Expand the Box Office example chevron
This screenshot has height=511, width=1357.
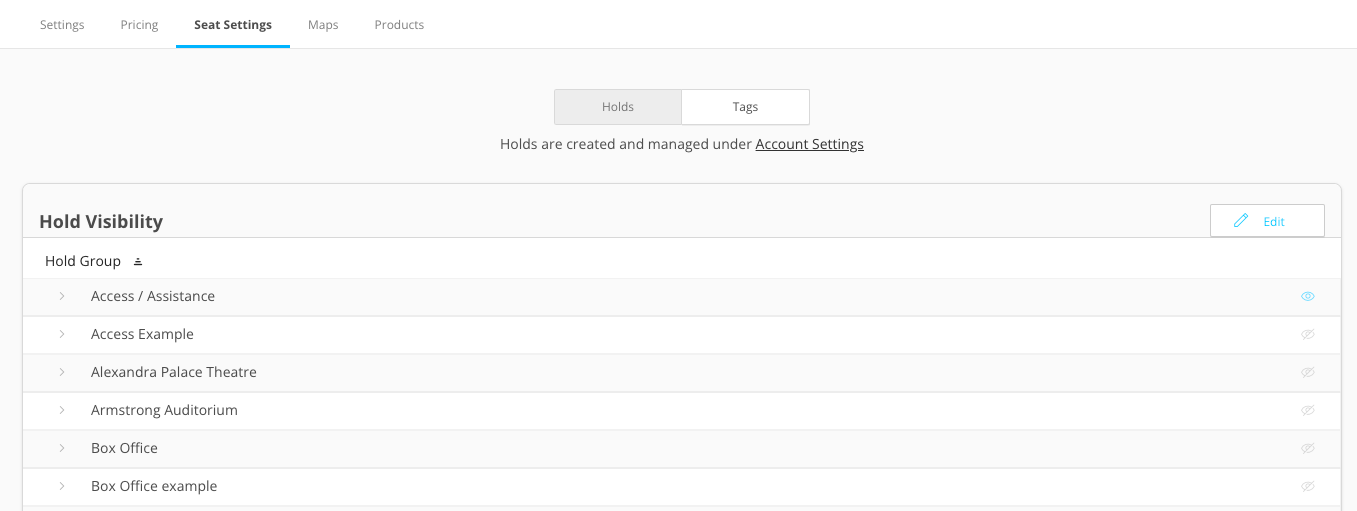(x=62, y=487)
